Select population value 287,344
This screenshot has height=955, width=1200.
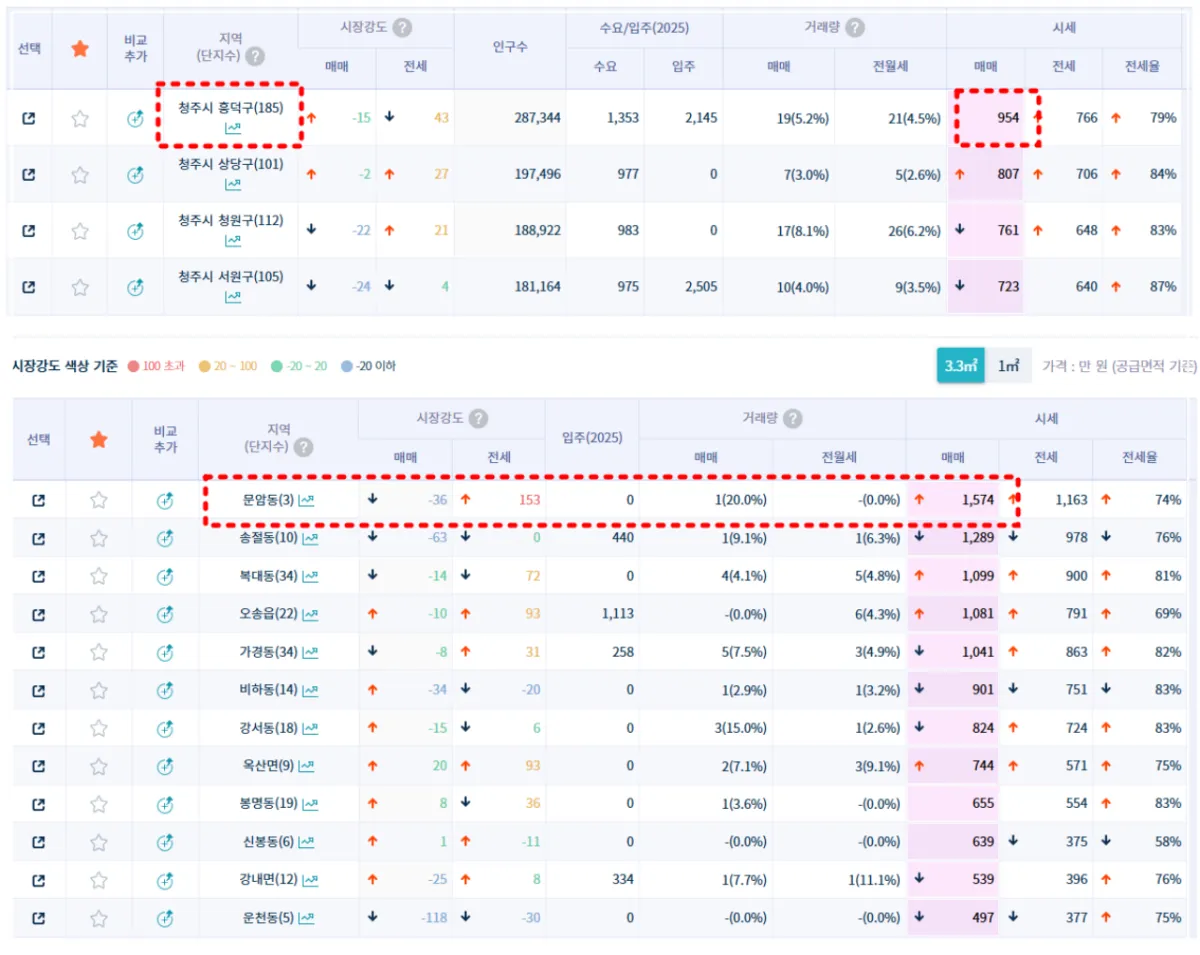537,118
